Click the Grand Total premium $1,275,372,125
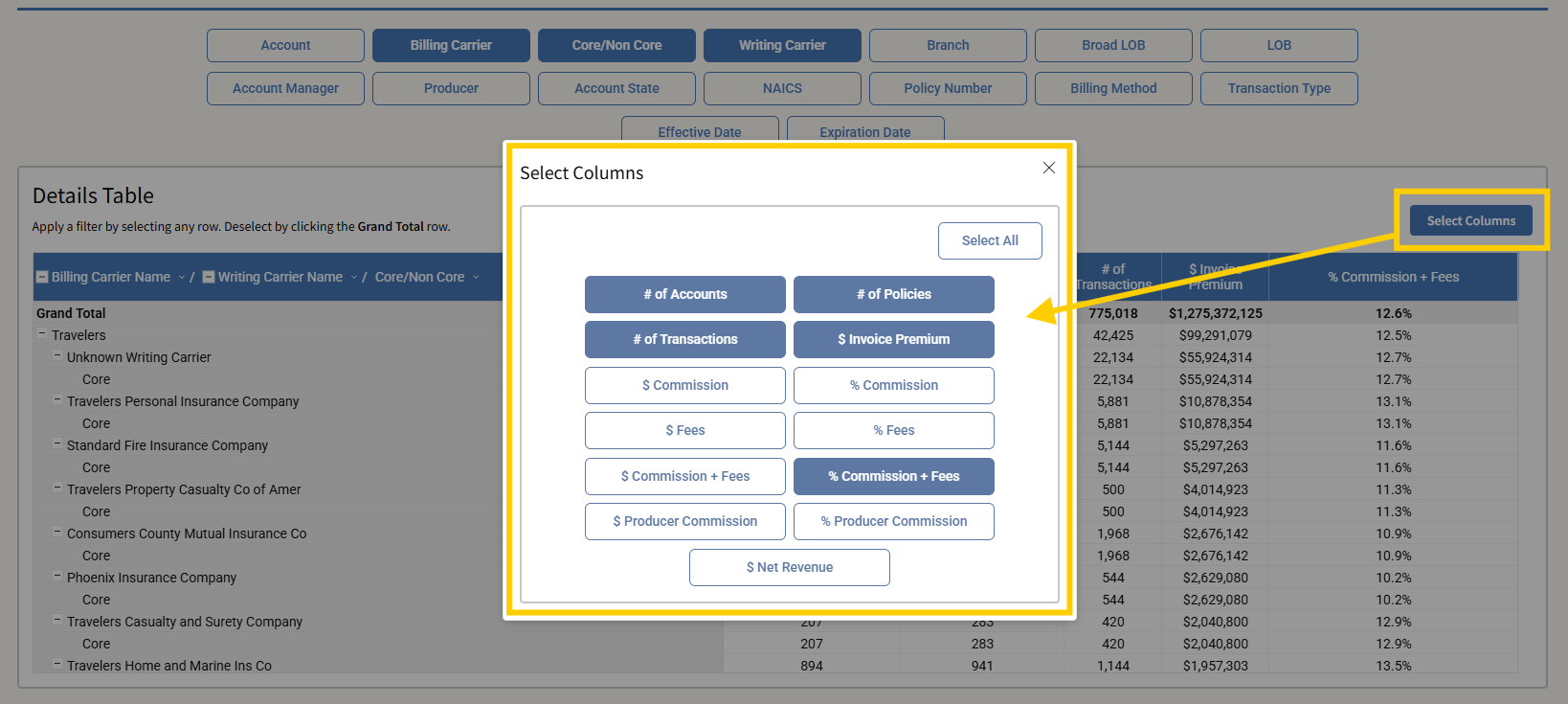Viewport: 1568px width, 704px height. (x=1216, y=313)
